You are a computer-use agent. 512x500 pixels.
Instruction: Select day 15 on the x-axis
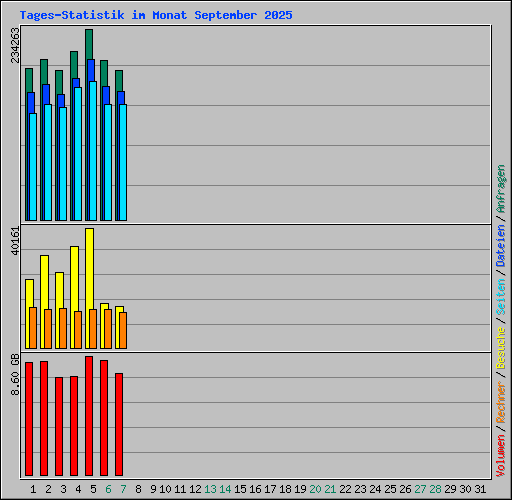point(240,489)
